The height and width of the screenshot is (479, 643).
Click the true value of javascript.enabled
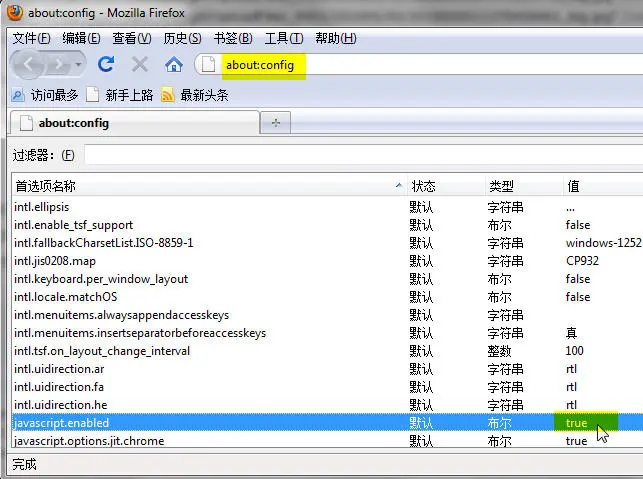tap(576, 423)
